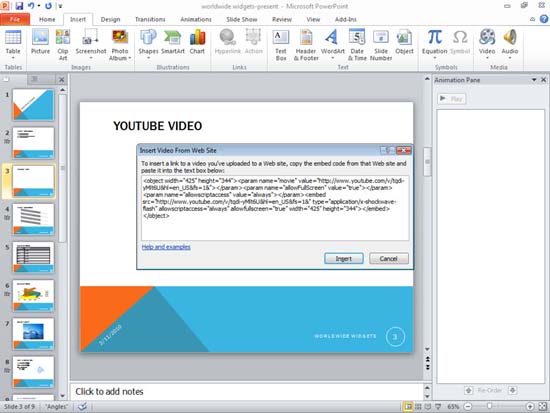Customize Quick Access Toolbar dropdown
The width and height of the screenshot is (550, 413).
pos(60,6)
